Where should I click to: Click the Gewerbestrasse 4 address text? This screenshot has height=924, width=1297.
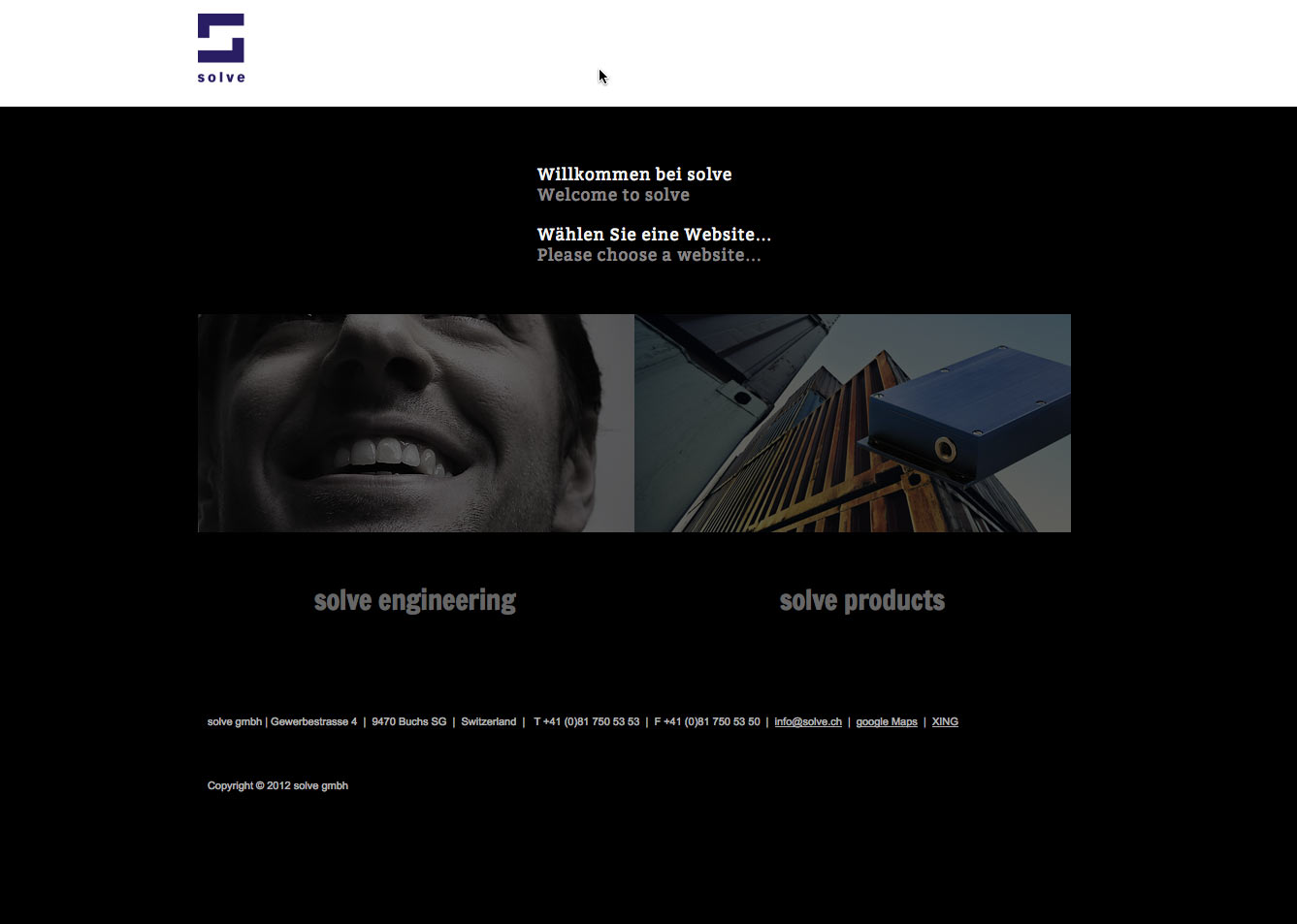click(x=313, y=721)
